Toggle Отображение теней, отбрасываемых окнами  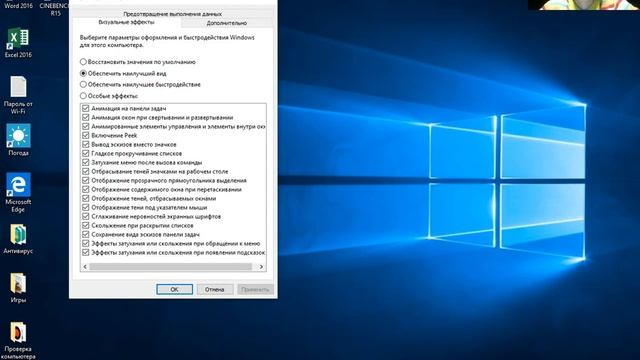86,198
